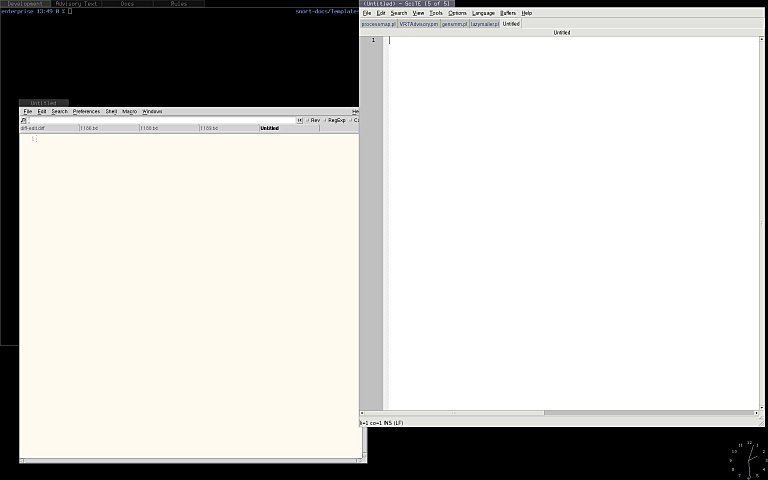Open the Options menu in SciTE

(457, 13)
